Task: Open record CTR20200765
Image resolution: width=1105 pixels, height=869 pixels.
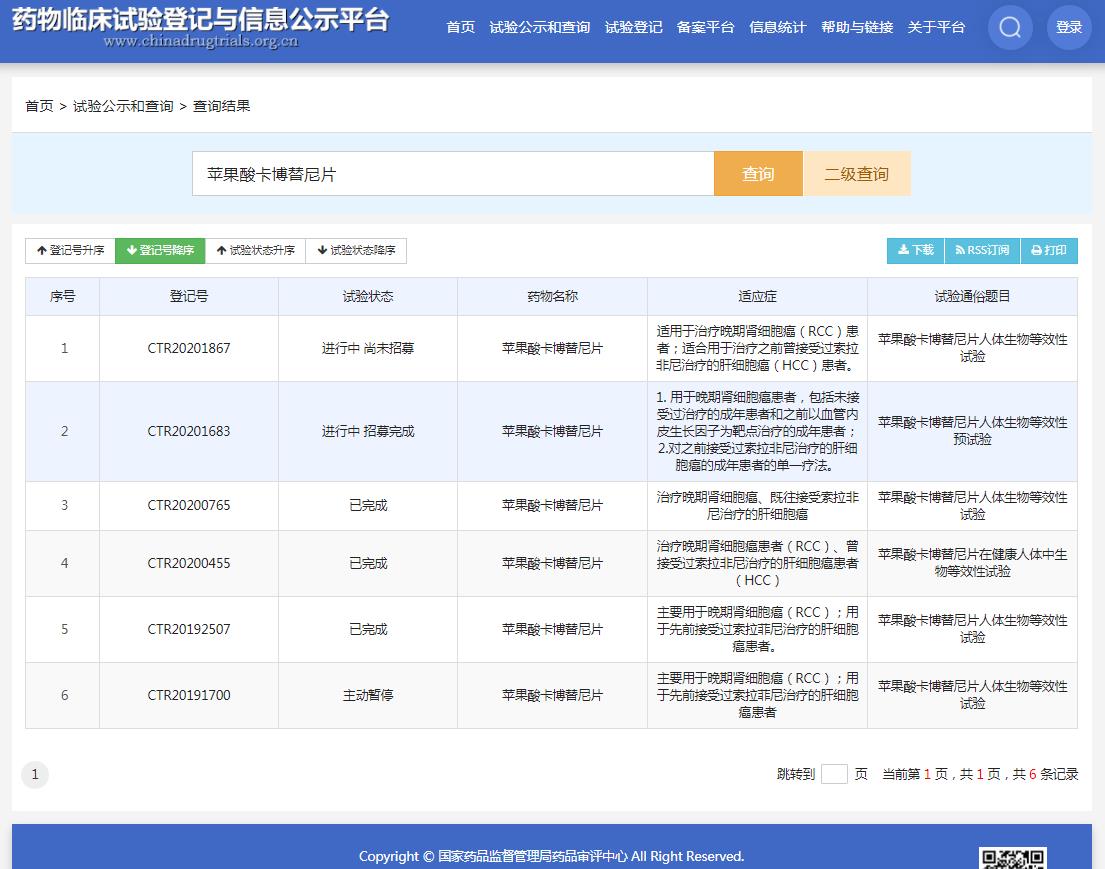Action: [189, 505]
